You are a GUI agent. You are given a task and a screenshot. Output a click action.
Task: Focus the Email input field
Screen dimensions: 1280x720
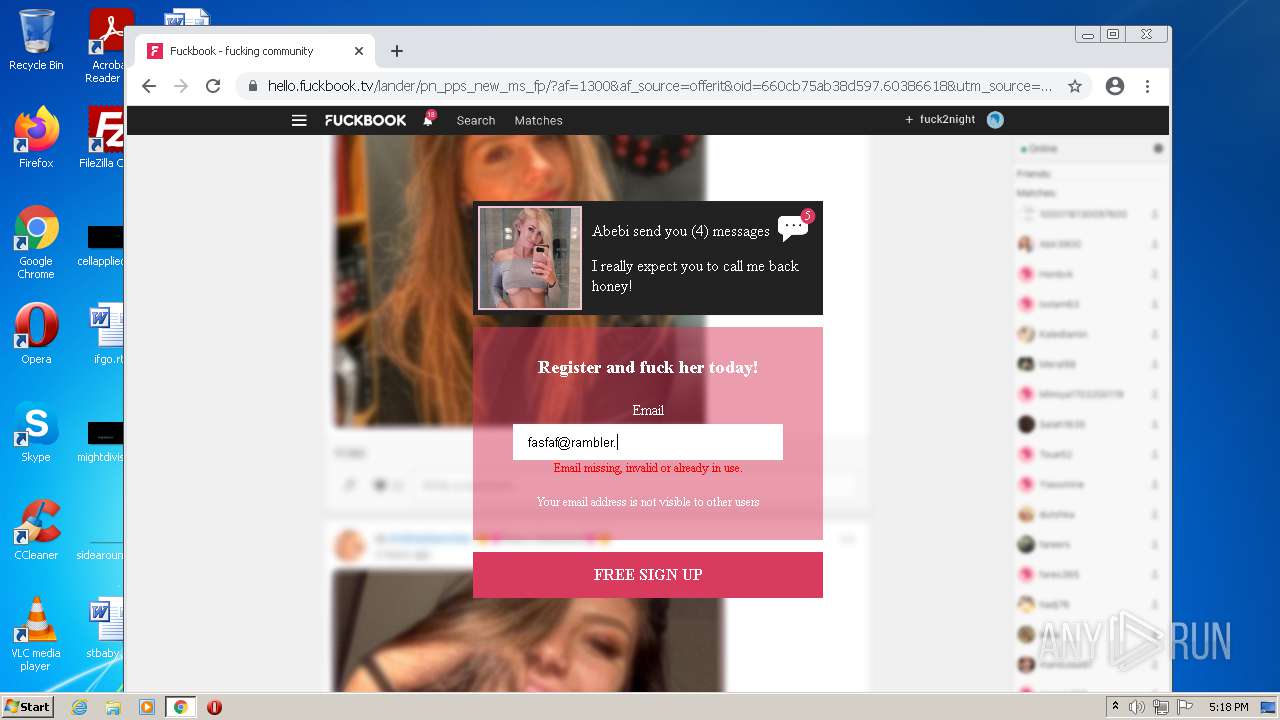[648, 442]
